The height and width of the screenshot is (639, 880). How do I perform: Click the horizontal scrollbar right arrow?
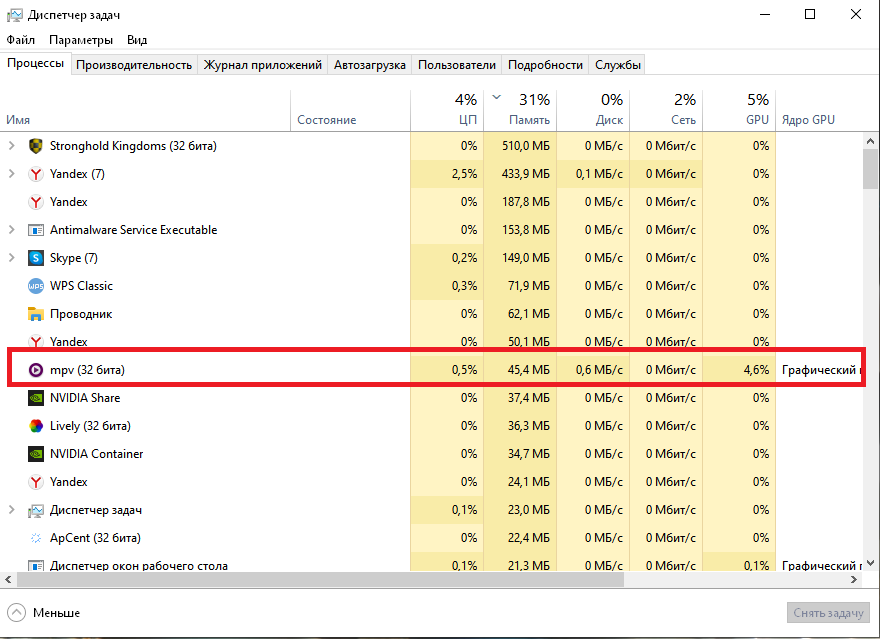coord(854,580)
